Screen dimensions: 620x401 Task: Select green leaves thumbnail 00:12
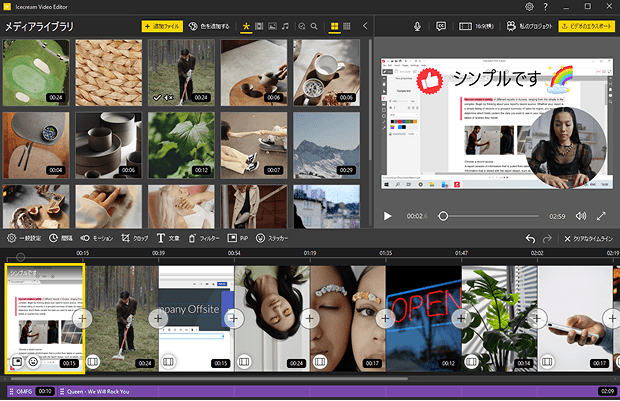pyautogui.click(x=181, y=145)
